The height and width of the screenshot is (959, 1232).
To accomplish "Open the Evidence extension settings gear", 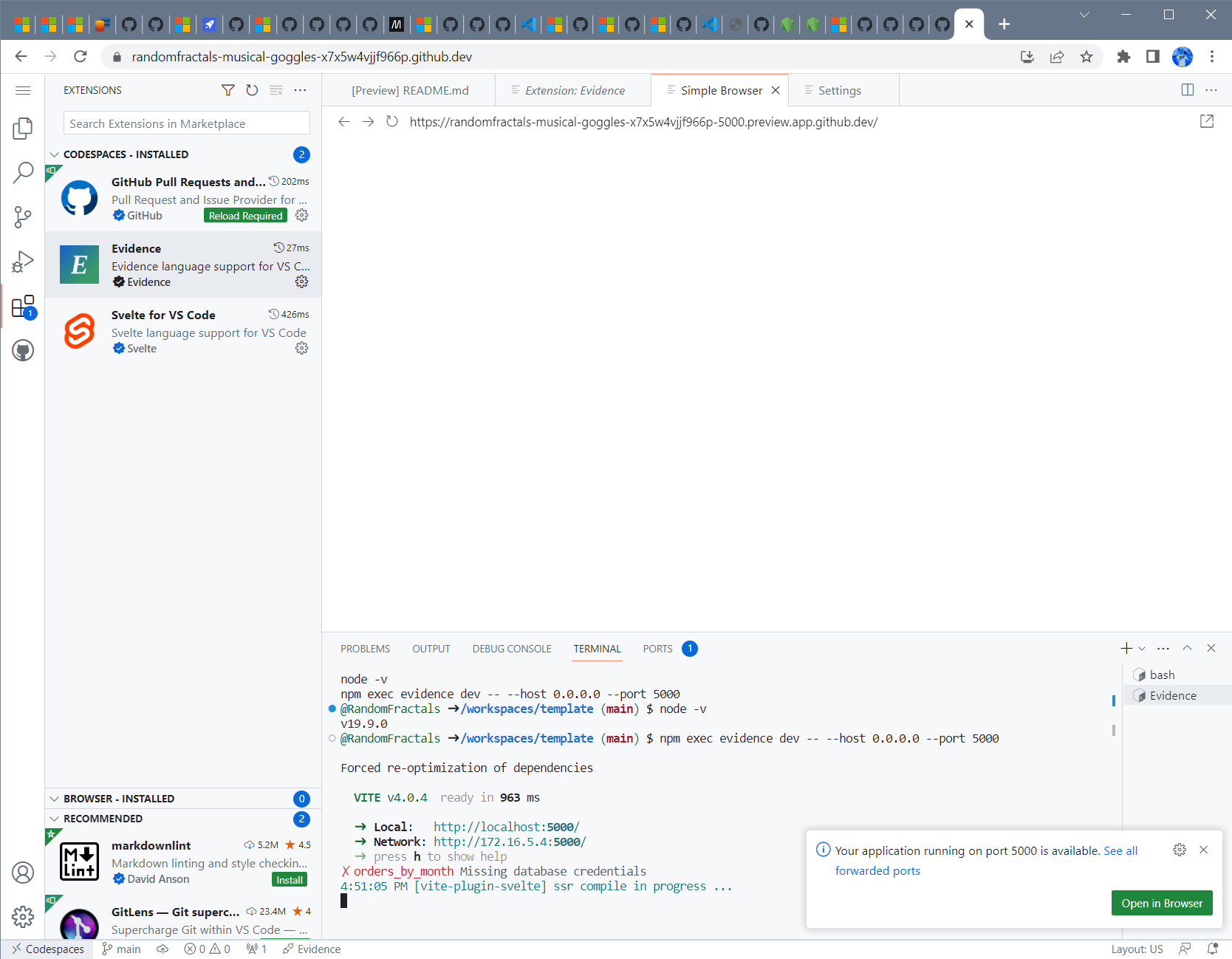I will (301, 281).
